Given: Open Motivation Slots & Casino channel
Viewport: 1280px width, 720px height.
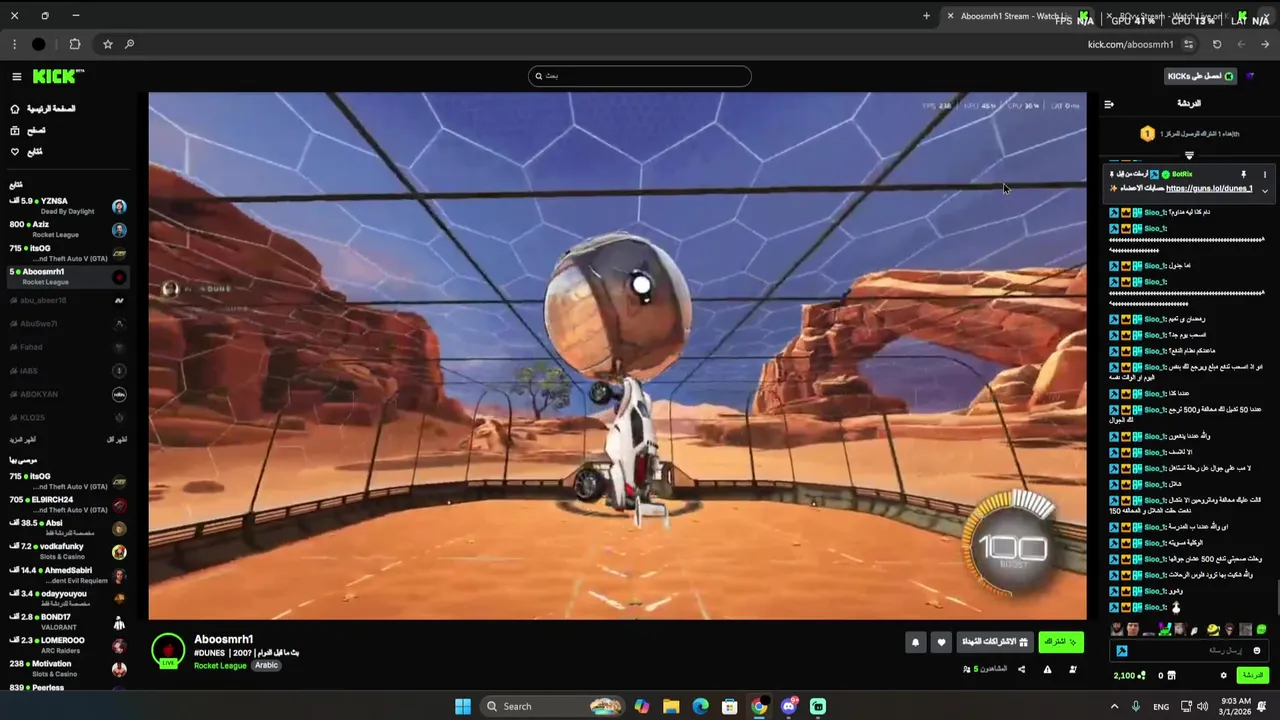Looking at the screenshot, I should (68, 668).
